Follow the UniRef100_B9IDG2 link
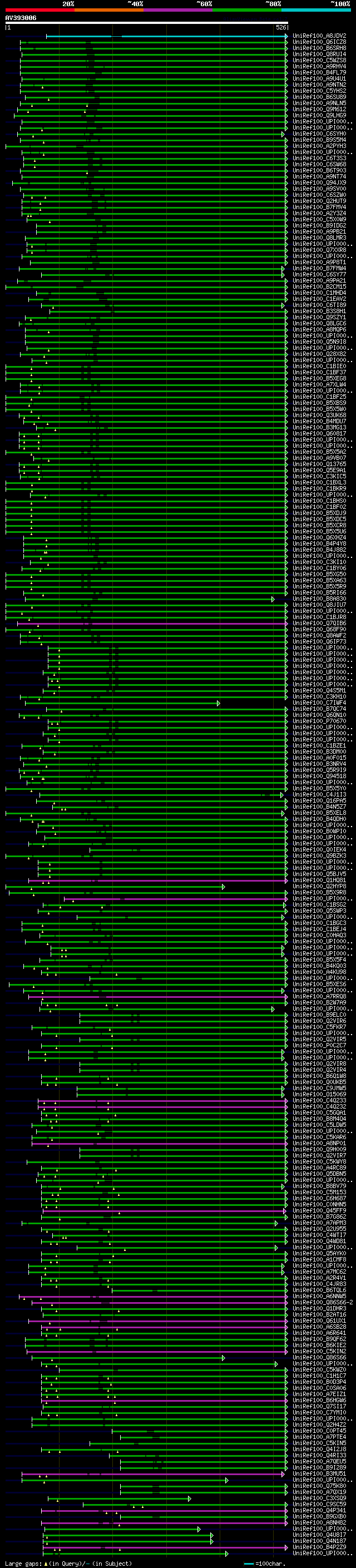Screen dimensions: 356x1568 tap(319, 226)
